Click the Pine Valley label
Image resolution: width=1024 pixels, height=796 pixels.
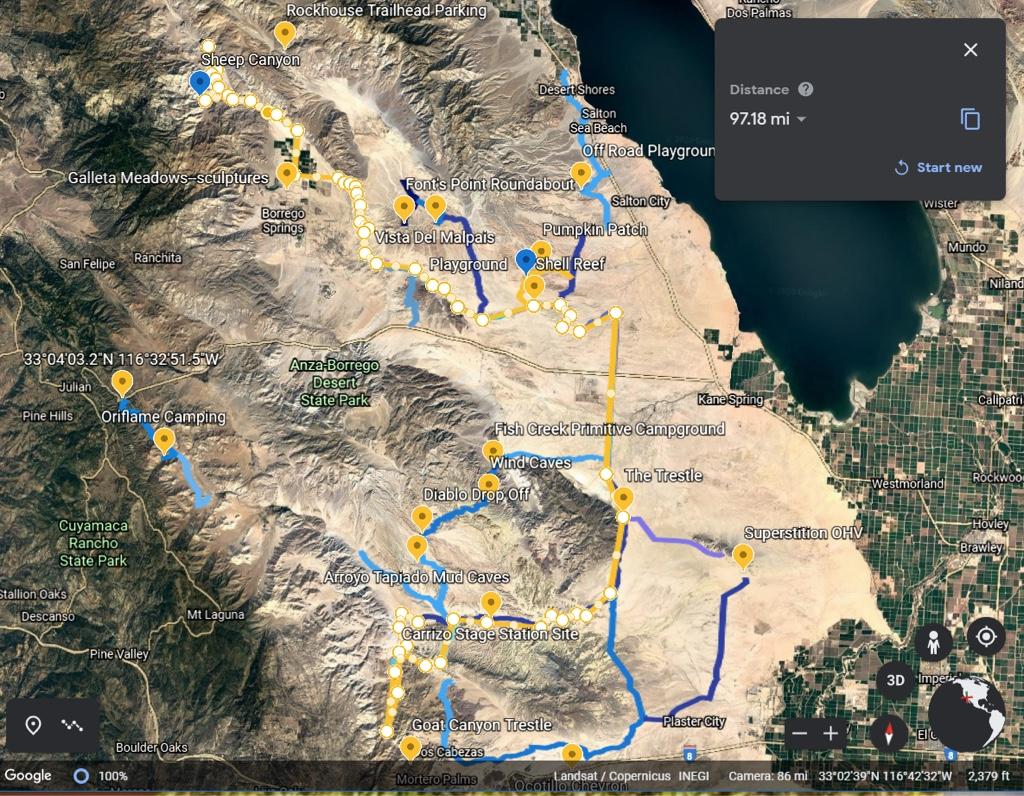click(x=119, y=654)
